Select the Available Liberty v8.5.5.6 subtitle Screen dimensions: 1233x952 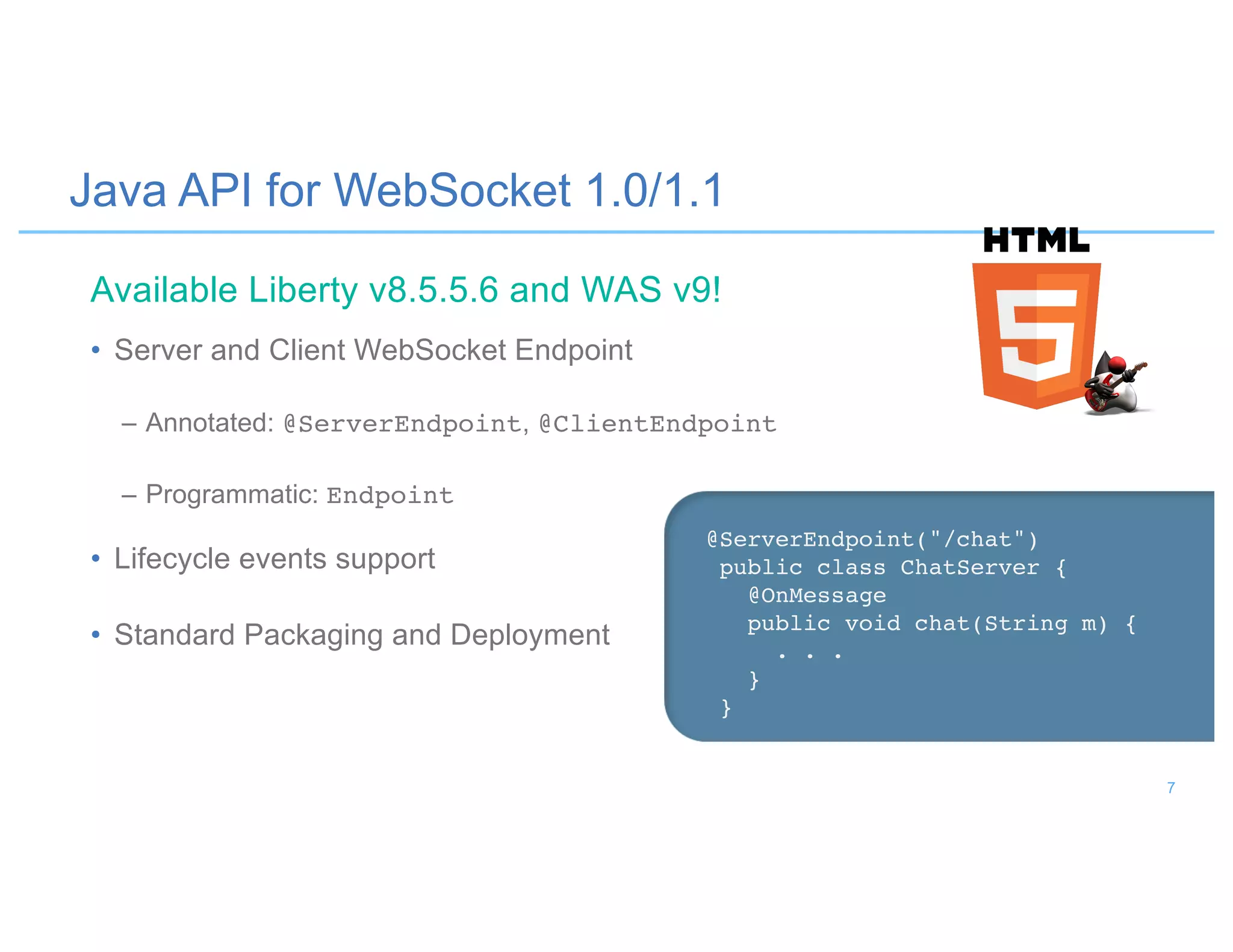[405, 290]
